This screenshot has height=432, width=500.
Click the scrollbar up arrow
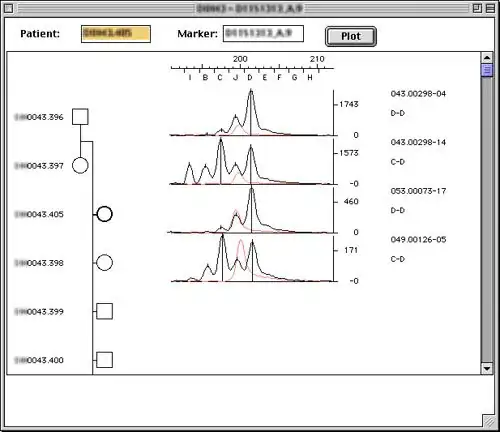[x=487, y=57]
